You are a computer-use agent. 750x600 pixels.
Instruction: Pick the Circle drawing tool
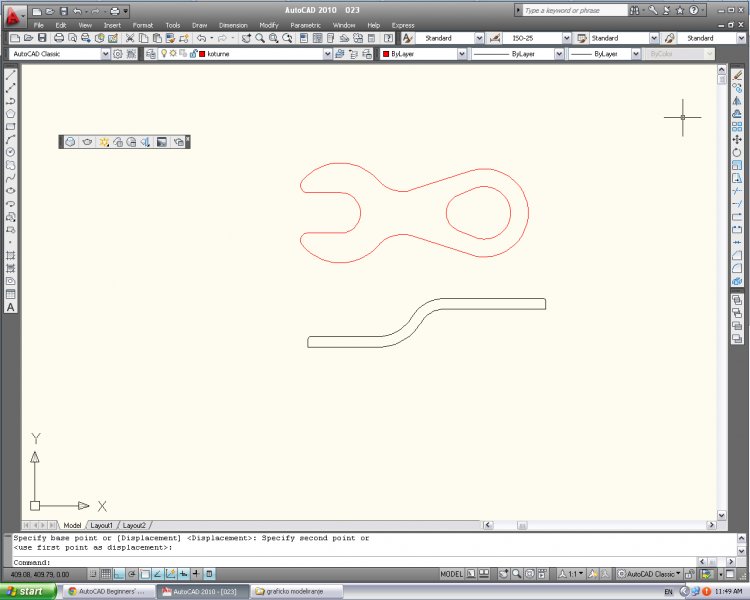coord(11,152)
